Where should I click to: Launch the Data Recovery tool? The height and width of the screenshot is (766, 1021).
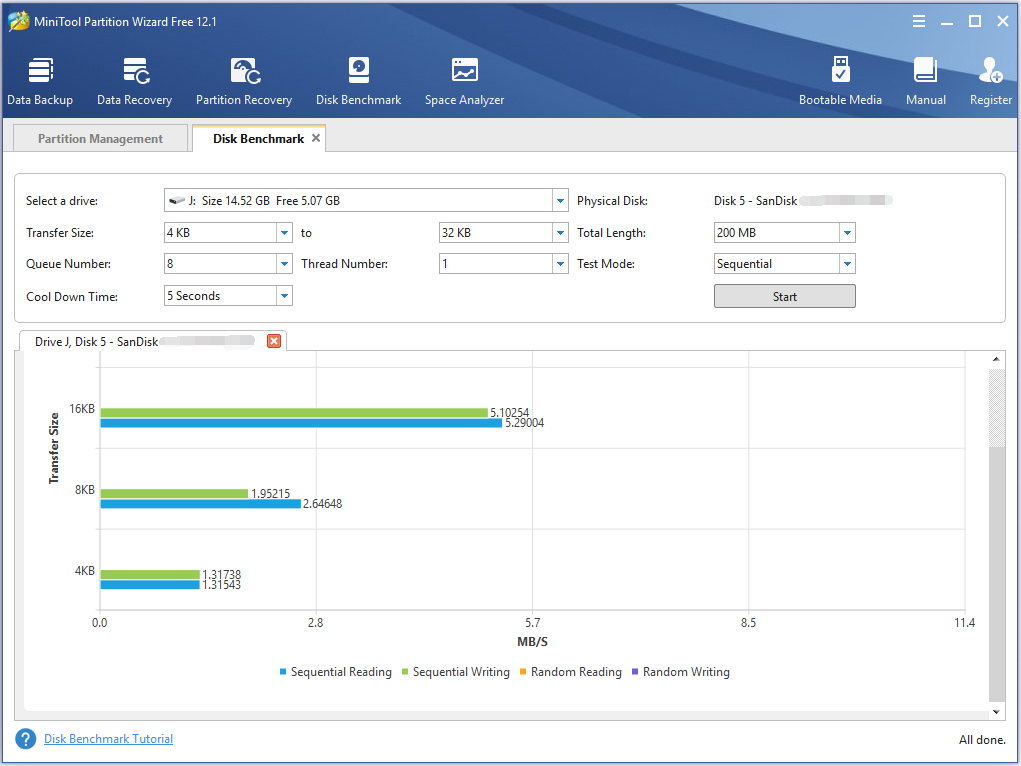(134, 80)
